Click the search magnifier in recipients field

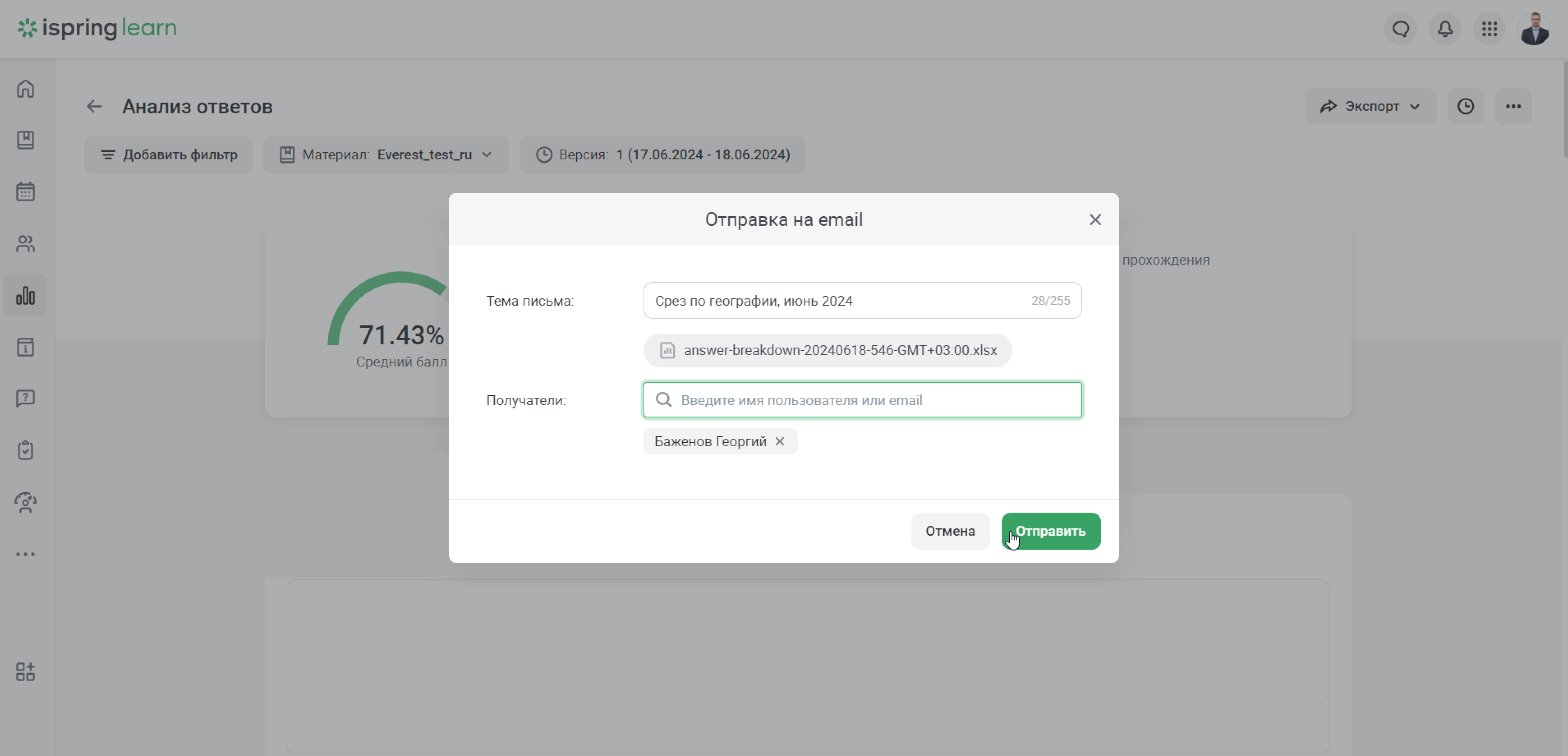[x=663, y=400]
